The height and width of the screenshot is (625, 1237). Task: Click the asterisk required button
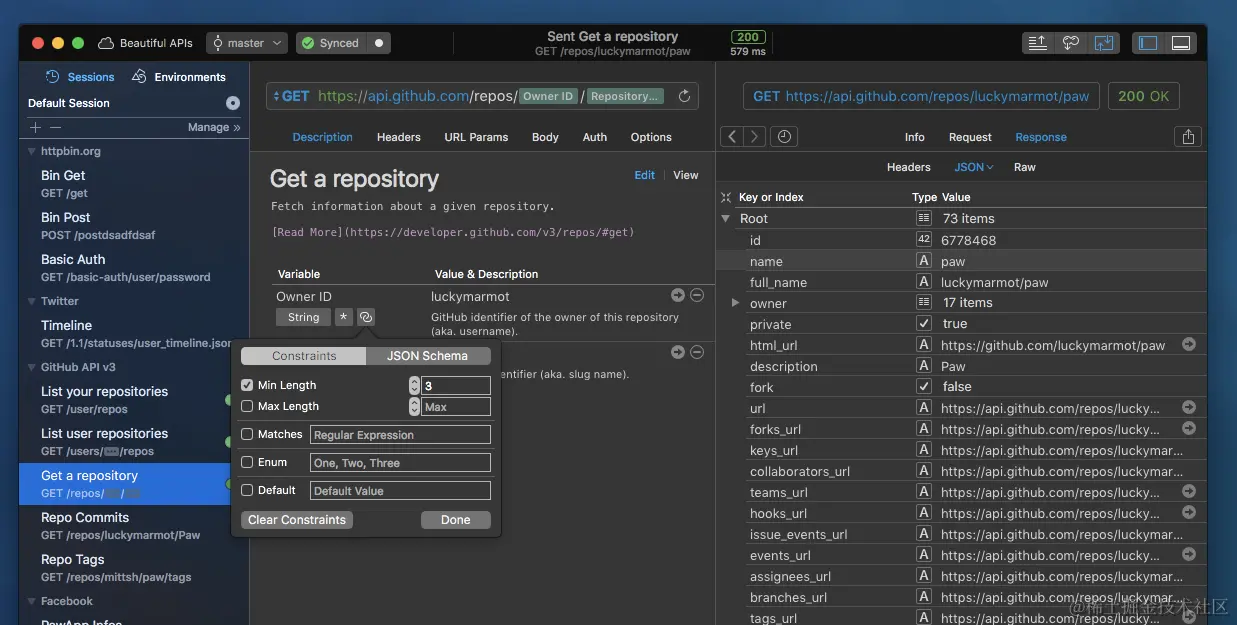(344, 317)
